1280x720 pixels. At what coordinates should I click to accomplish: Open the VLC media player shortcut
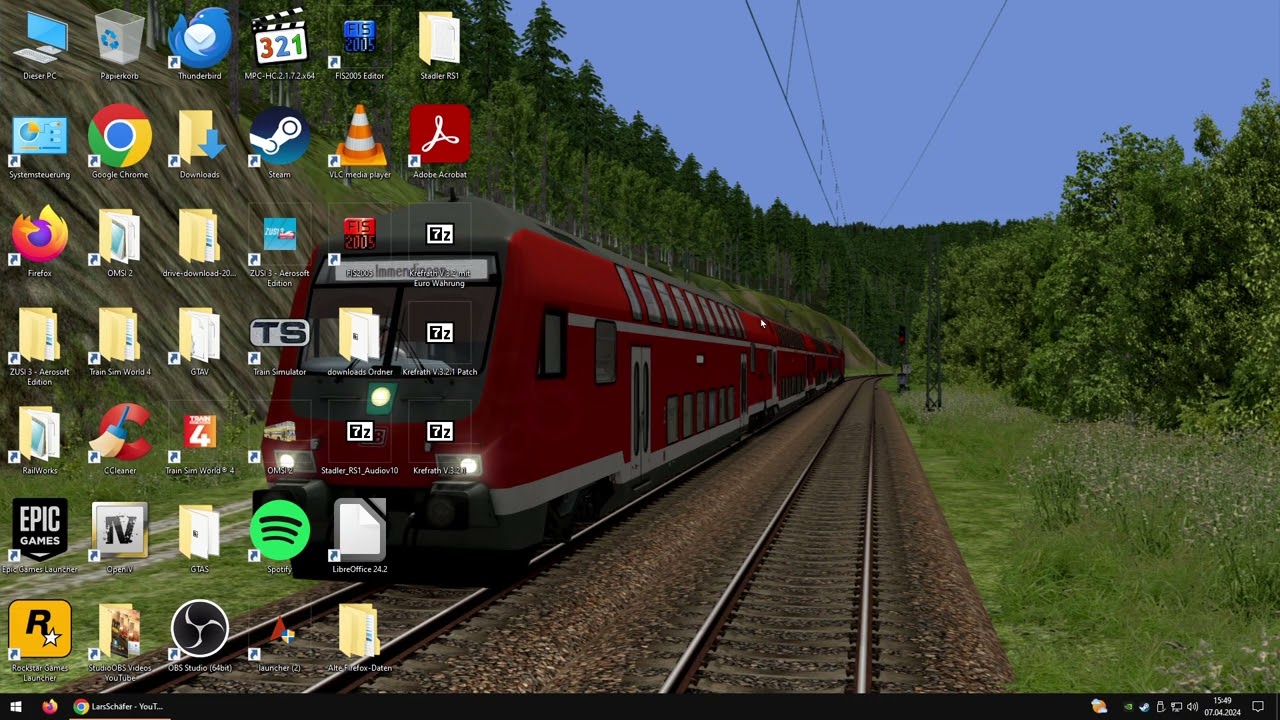[x=360, y=144]
